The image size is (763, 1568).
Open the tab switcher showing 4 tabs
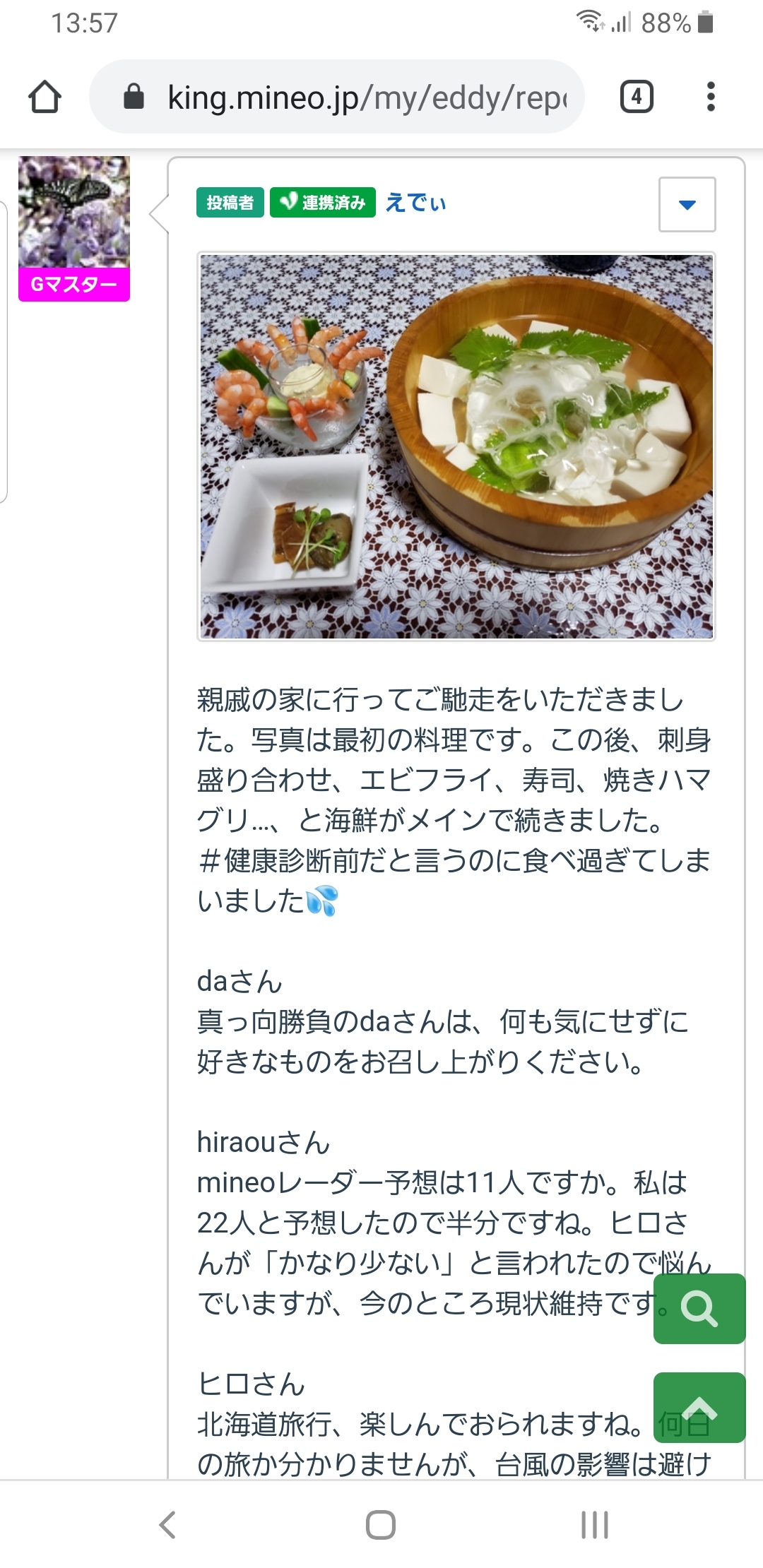[636, 97]
